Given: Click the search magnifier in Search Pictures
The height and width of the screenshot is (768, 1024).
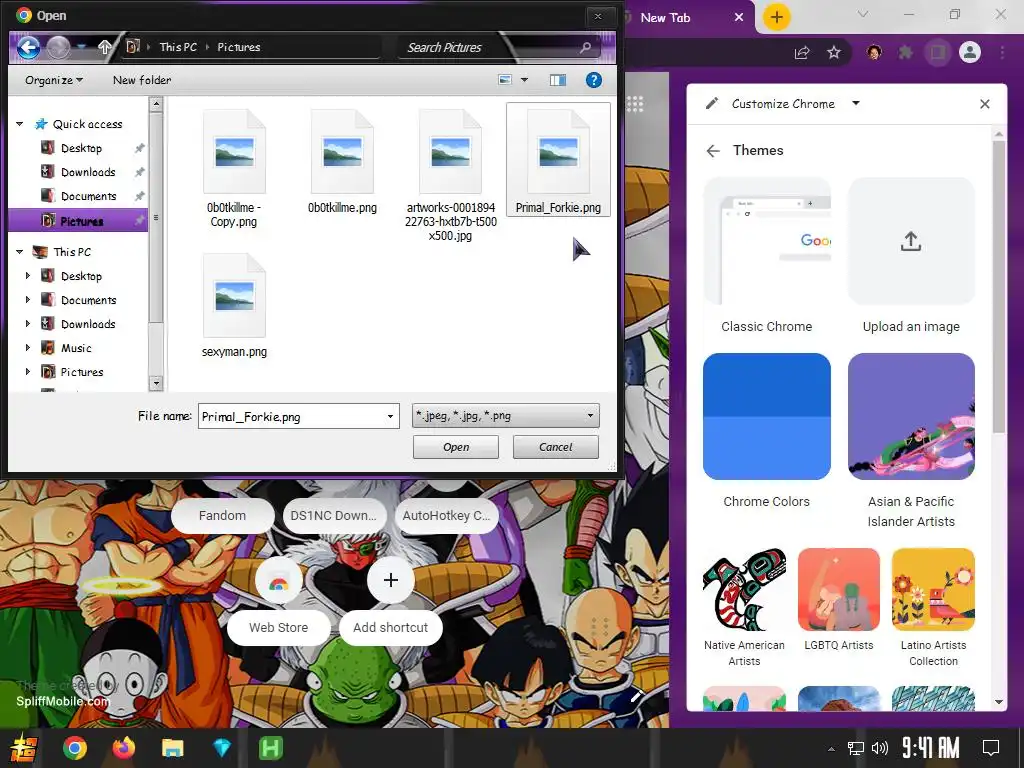Looking at the screenshot, I should click(x=585, y=47).
